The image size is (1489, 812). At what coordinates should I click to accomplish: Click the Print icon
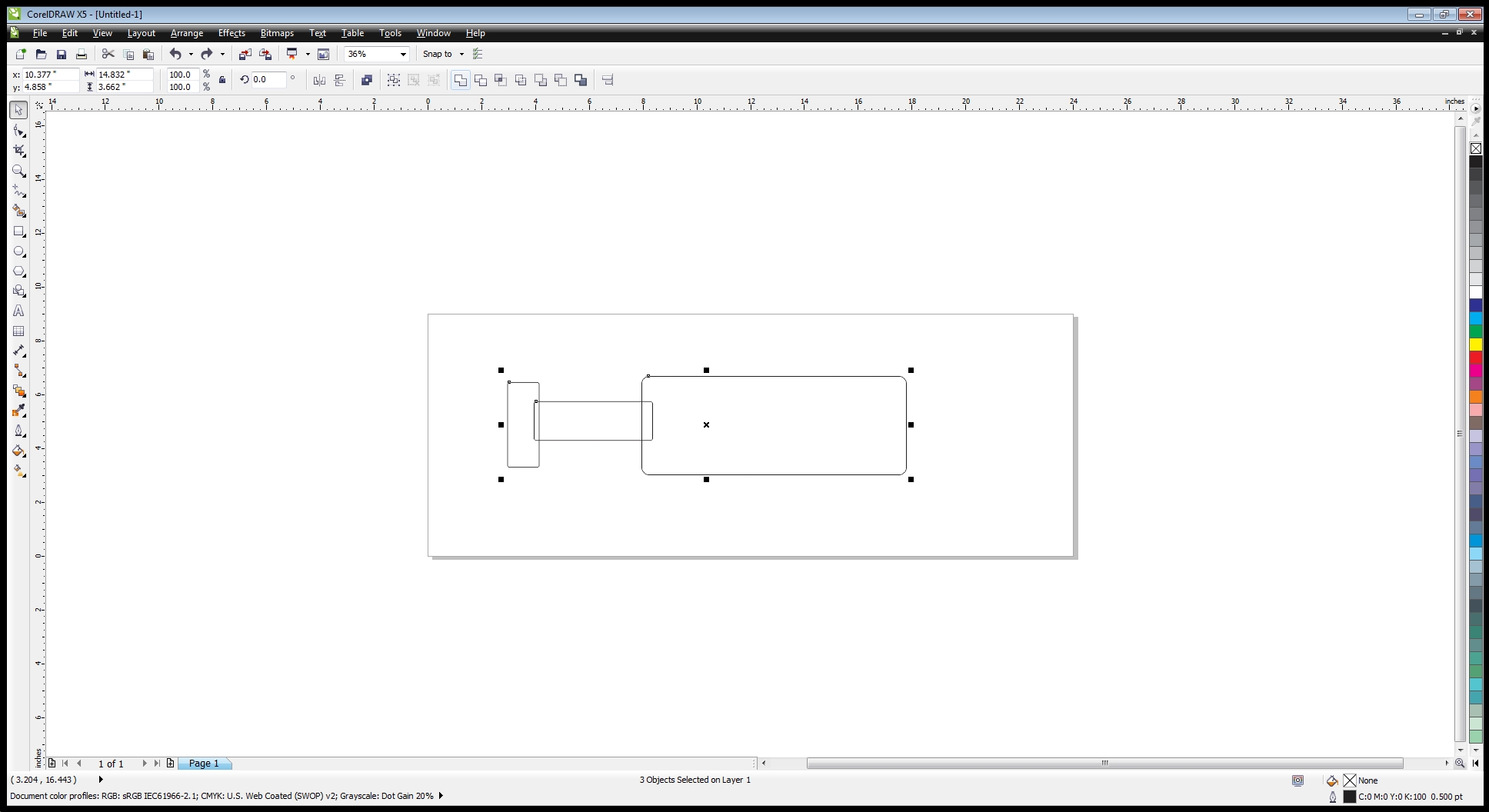point(81,54)
